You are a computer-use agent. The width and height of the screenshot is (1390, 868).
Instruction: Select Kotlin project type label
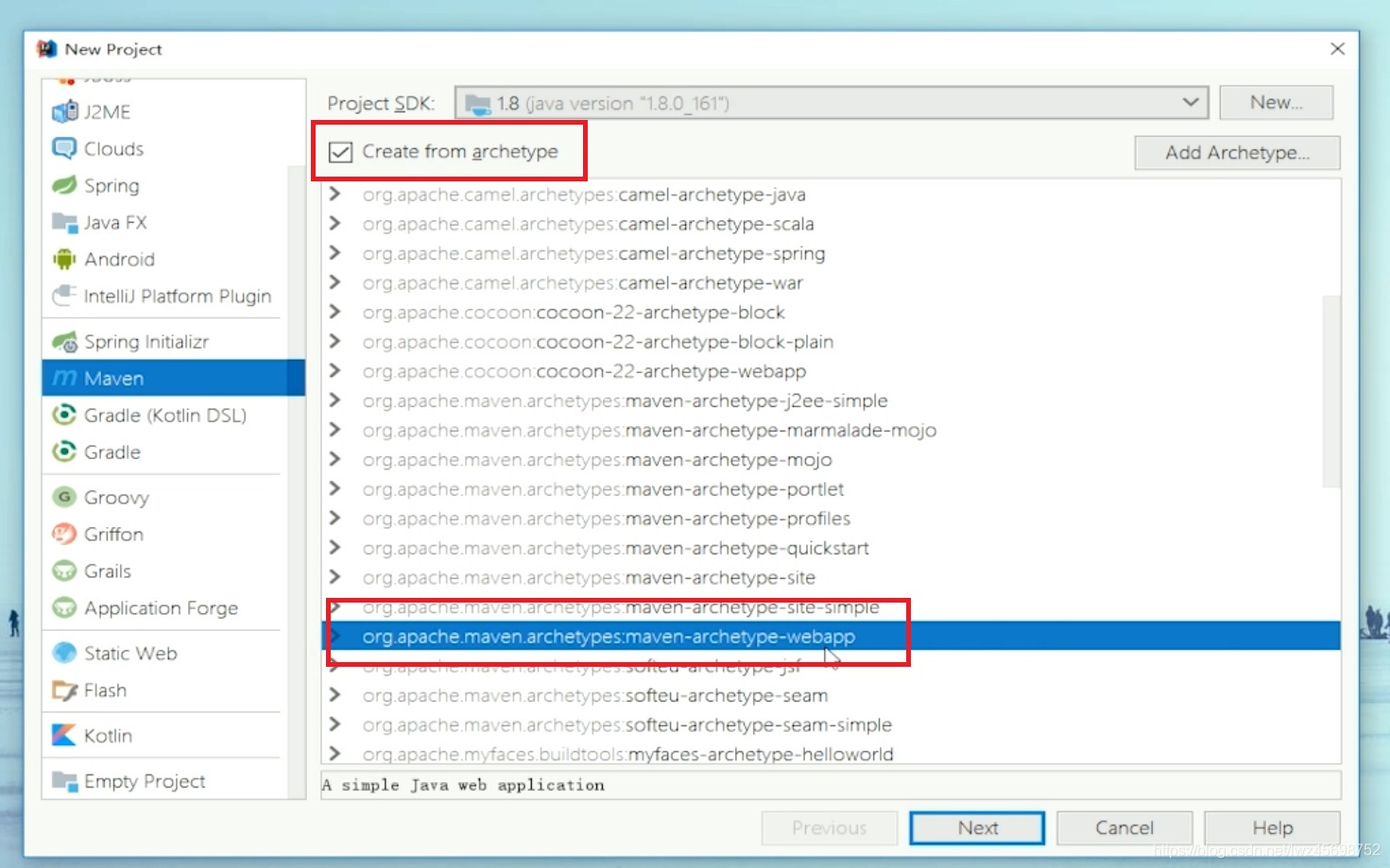[x=108, y=735]
